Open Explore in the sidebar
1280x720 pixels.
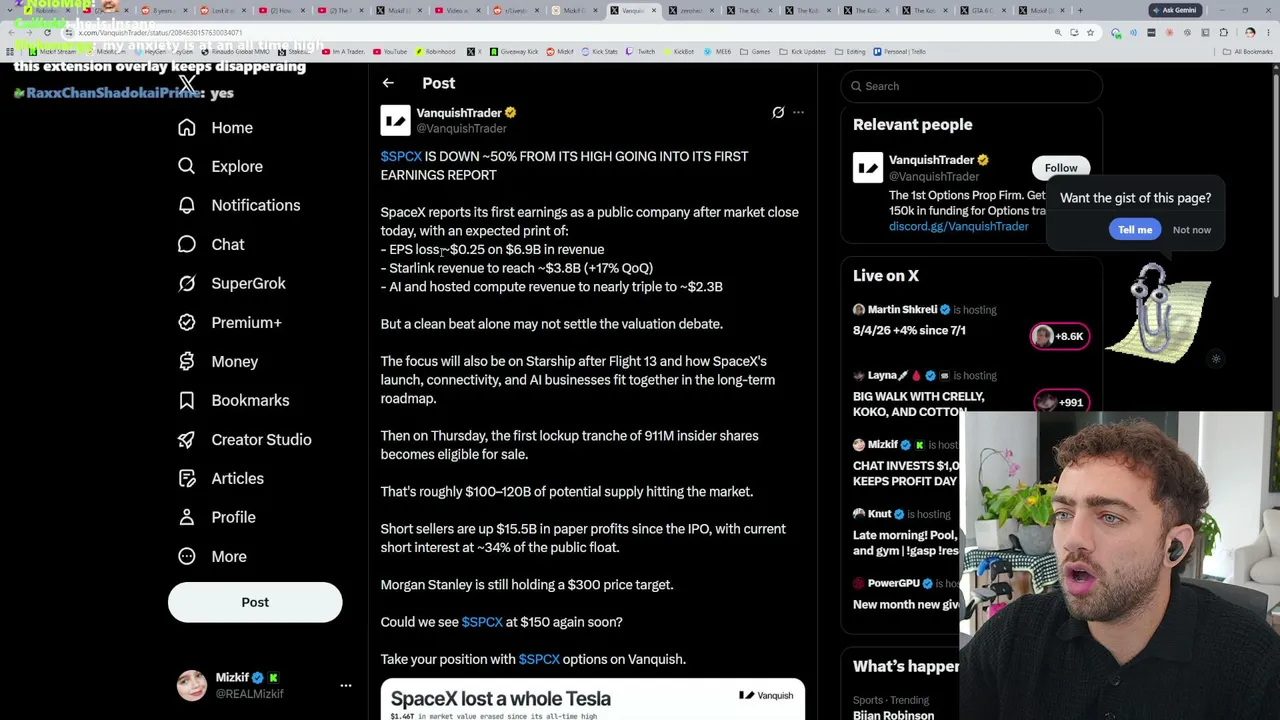click(220, 166)
